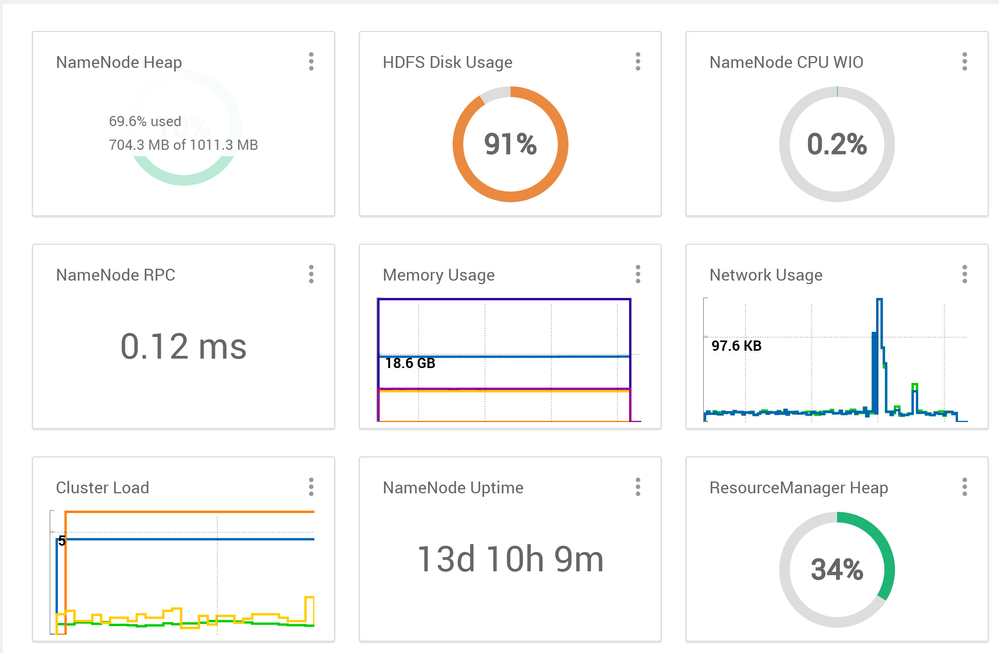This screenshot has width=999, height=653.
Task: Open the NameNode CPU WIO options menu
Action: [964, 62]
